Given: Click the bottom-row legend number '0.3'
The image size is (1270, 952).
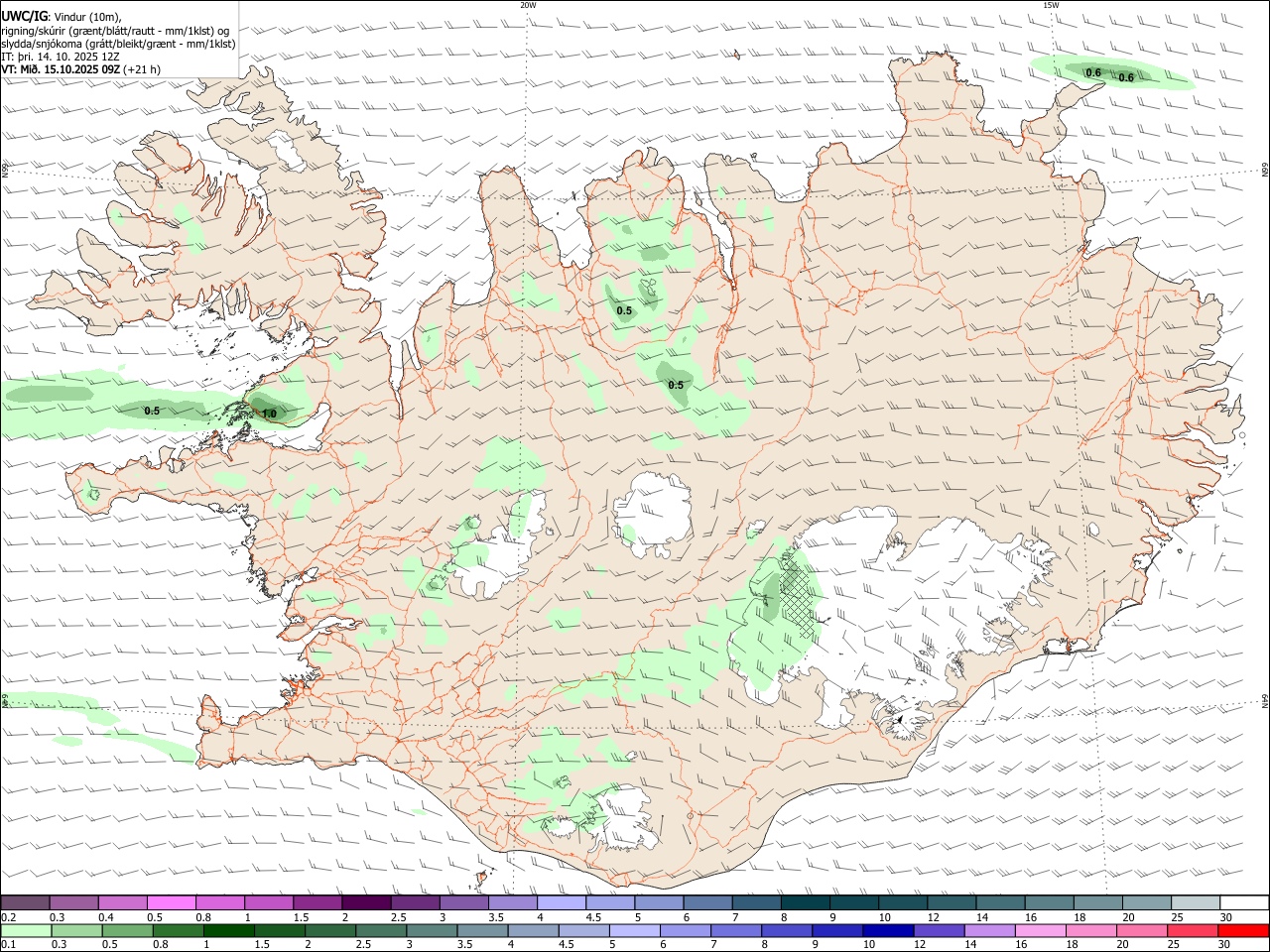Looking at the screenshot, I should point(58,945).
